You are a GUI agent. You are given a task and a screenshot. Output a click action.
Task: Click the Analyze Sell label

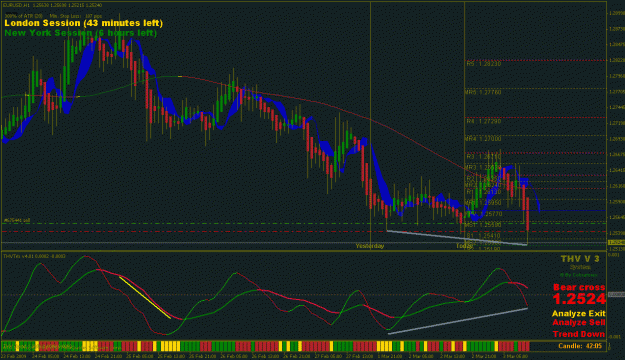coord(579,323)
